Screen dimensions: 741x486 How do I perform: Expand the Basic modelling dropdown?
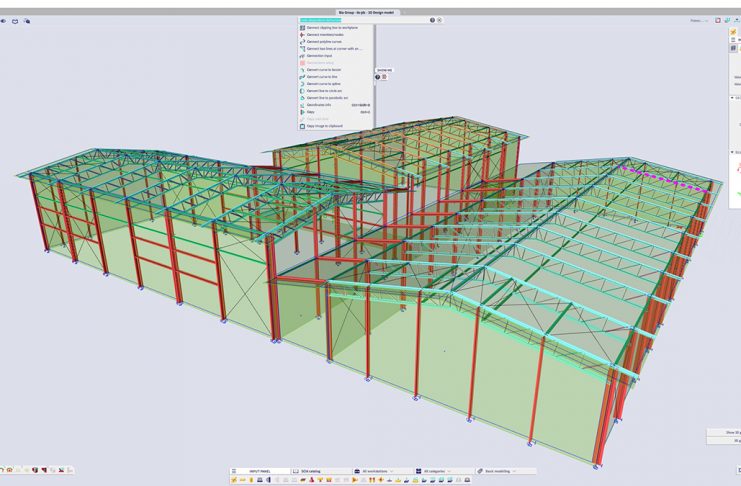click(x=505, y=471)
